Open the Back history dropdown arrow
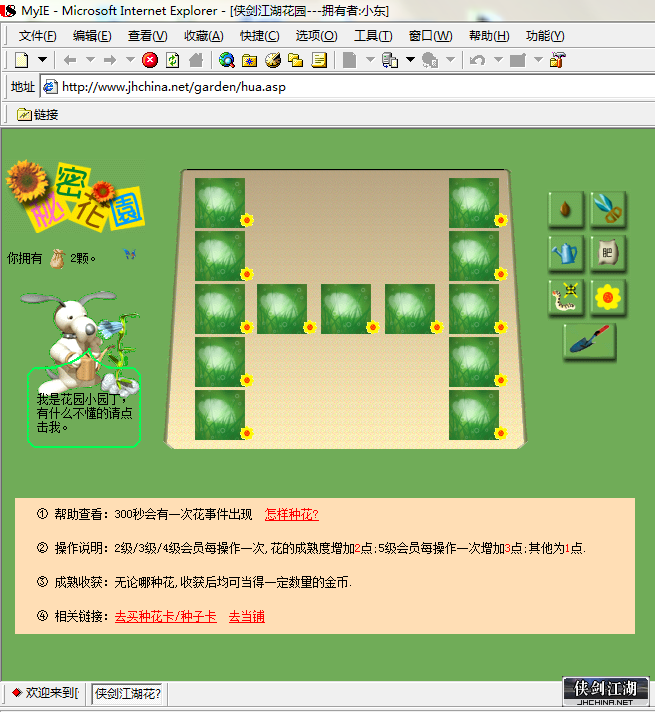The width and height of the screenshot is (655, 712). pyautogui.click(x=90, y=59)
